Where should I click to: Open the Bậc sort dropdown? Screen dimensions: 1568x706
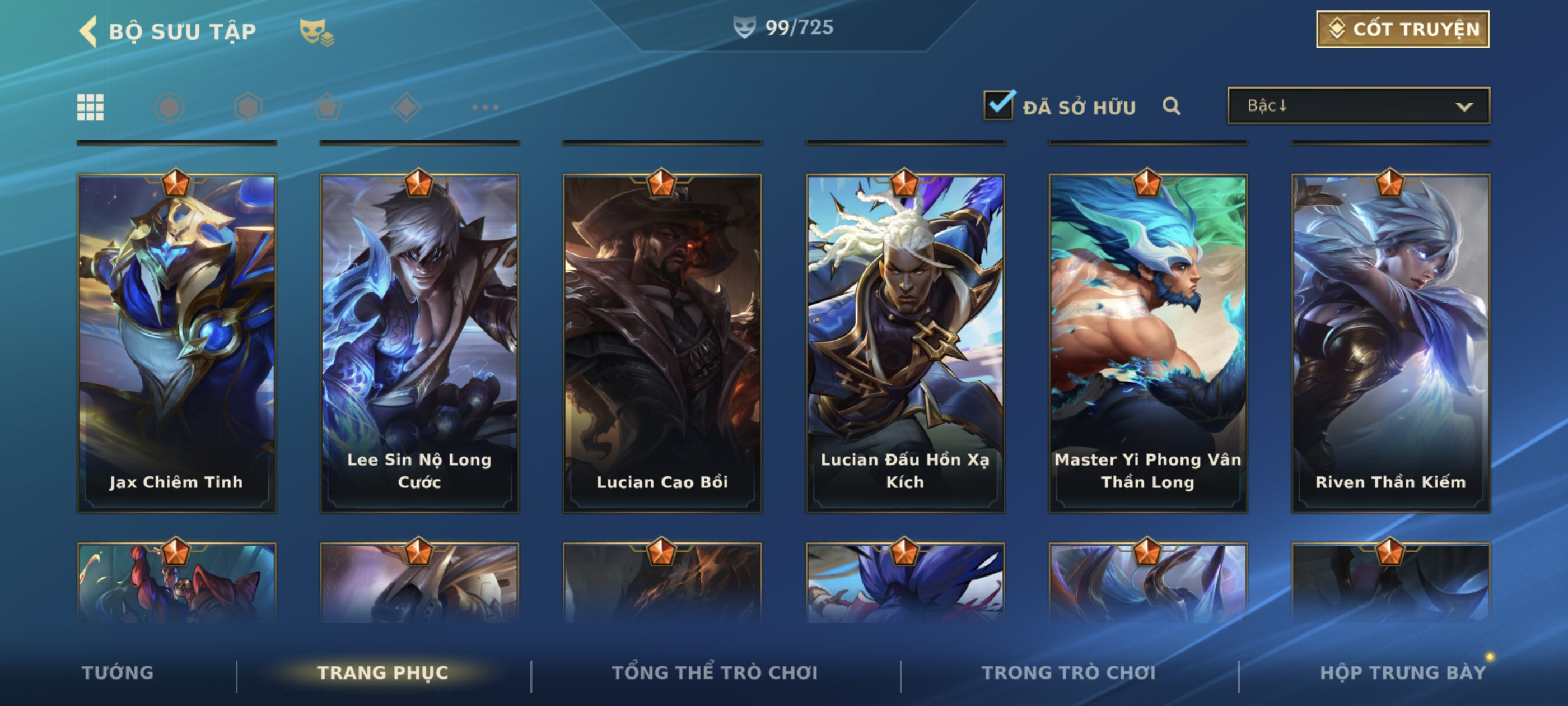coord(1359,106)
